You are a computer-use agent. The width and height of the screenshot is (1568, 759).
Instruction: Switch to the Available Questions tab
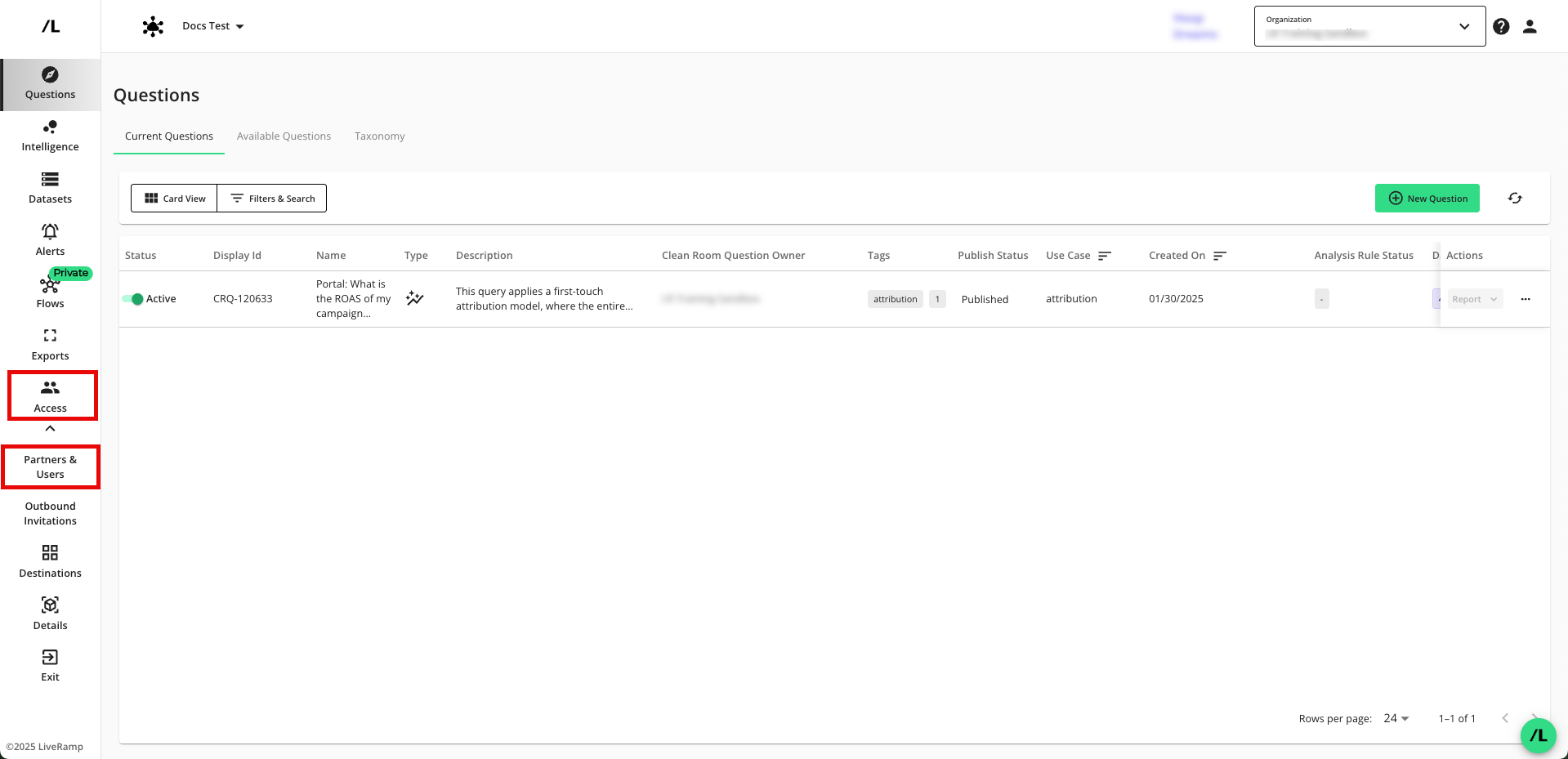[284, 136]
